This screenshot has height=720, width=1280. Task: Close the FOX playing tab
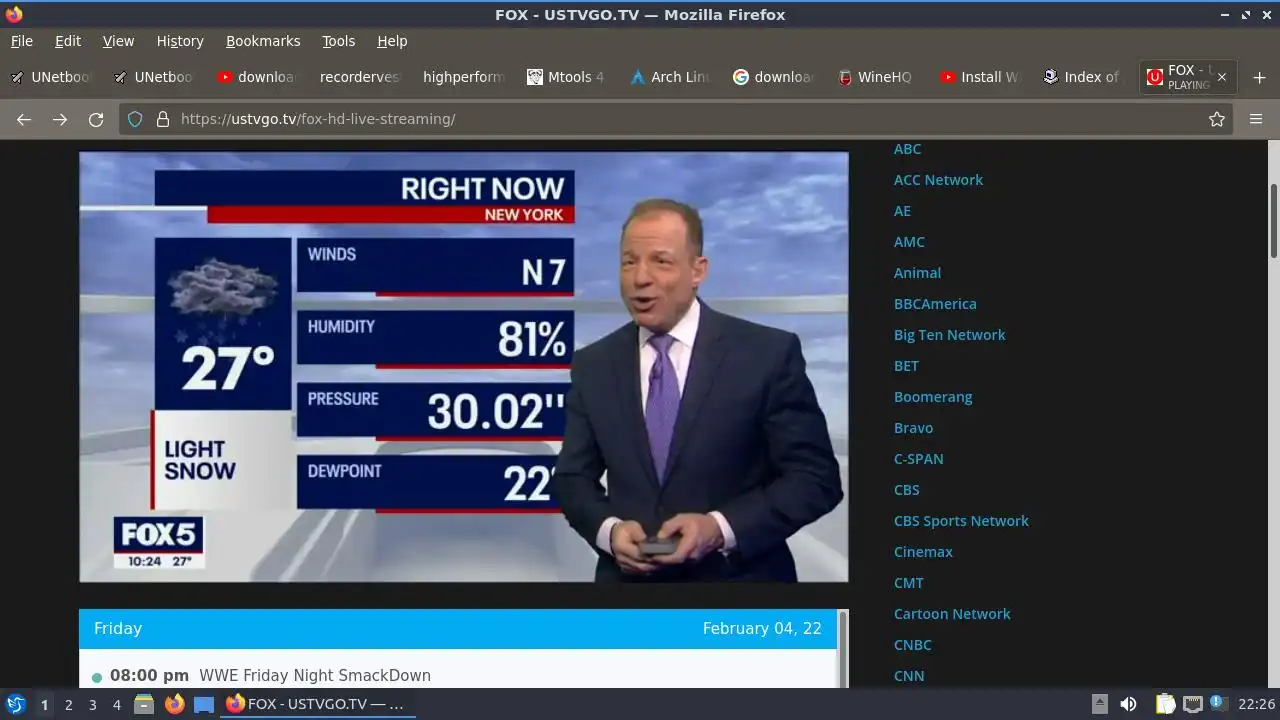coord(1221,77)
